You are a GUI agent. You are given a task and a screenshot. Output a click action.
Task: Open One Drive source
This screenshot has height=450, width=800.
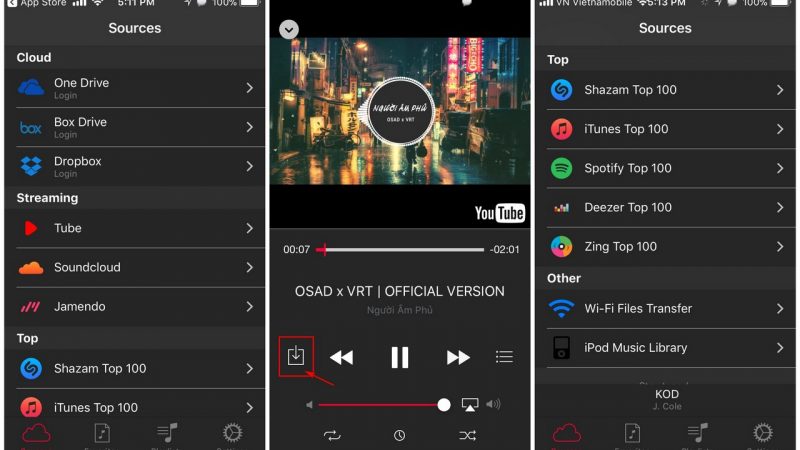[135, 88]
